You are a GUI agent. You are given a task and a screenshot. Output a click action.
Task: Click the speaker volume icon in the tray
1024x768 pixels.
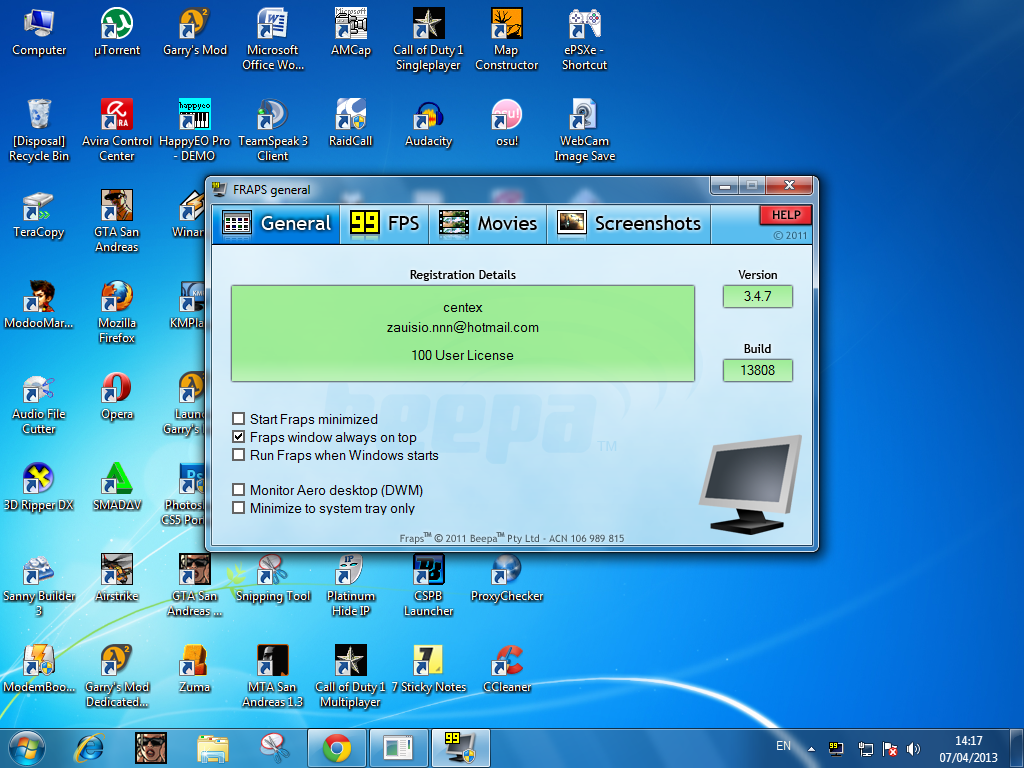coord(913,746)
